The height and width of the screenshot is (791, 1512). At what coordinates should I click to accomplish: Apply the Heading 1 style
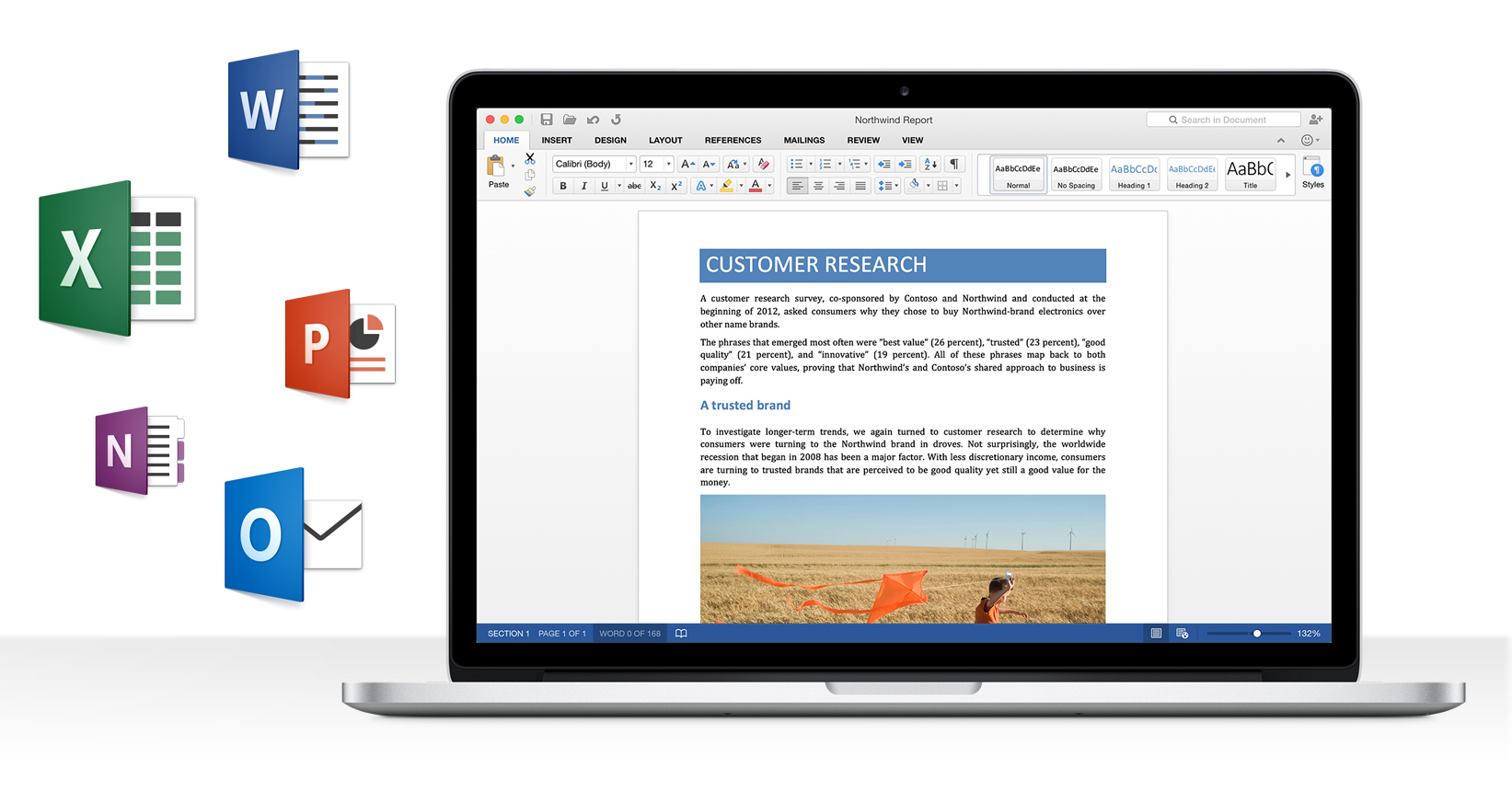[x=1134, y=174]
